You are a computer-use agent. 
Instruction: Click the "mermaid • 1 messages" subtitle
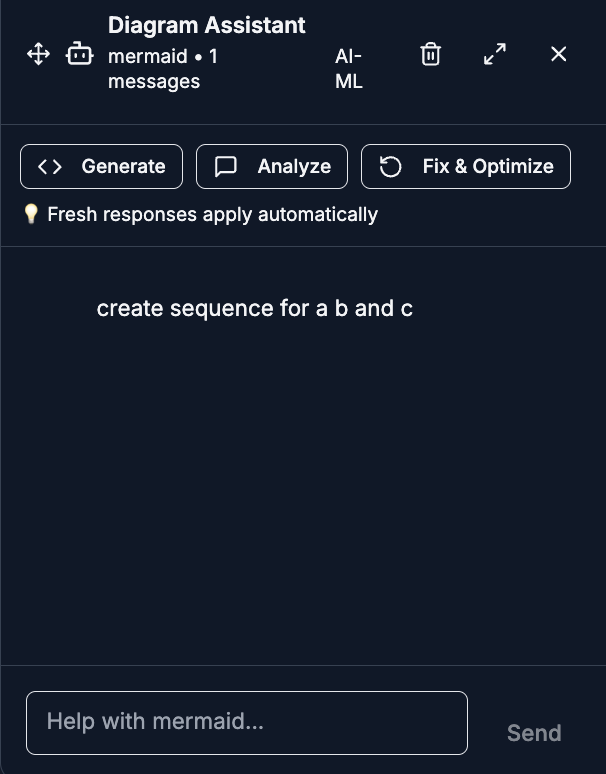[x=163, y=69]
